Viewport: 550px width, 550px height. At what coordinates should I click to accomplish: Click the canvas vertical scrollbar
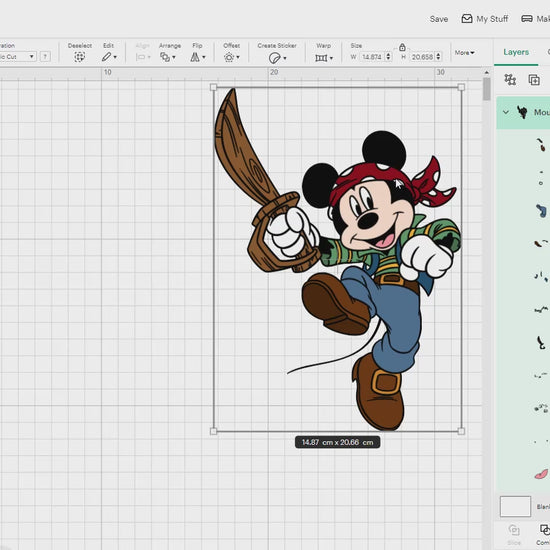[x=487, y=89]
